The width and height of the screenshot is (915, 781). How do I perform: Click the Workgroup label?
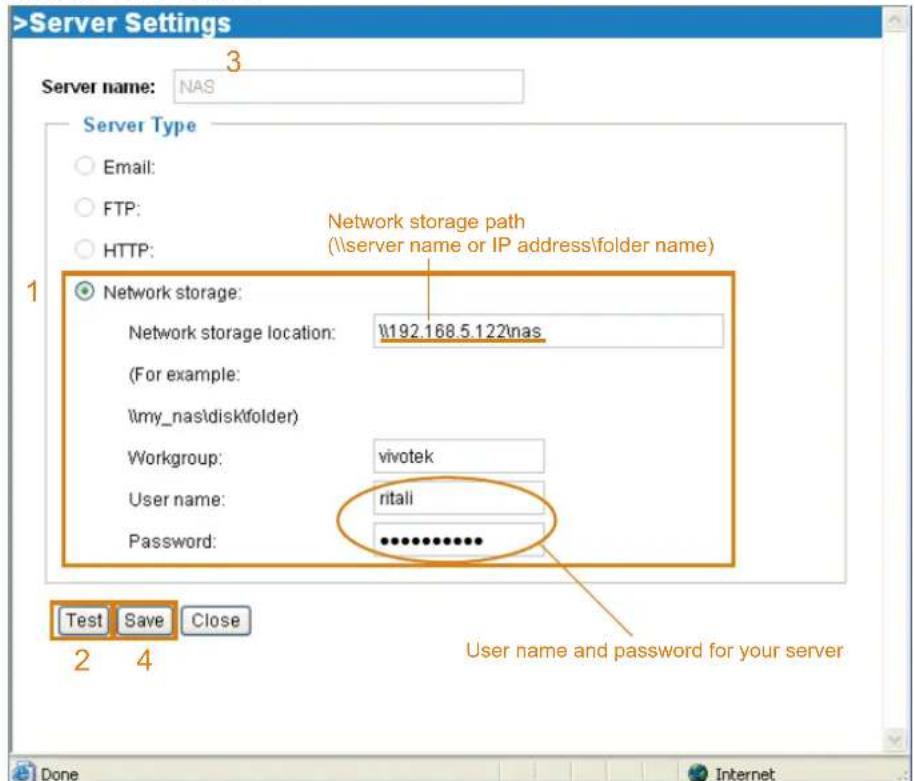coord(175,458)
